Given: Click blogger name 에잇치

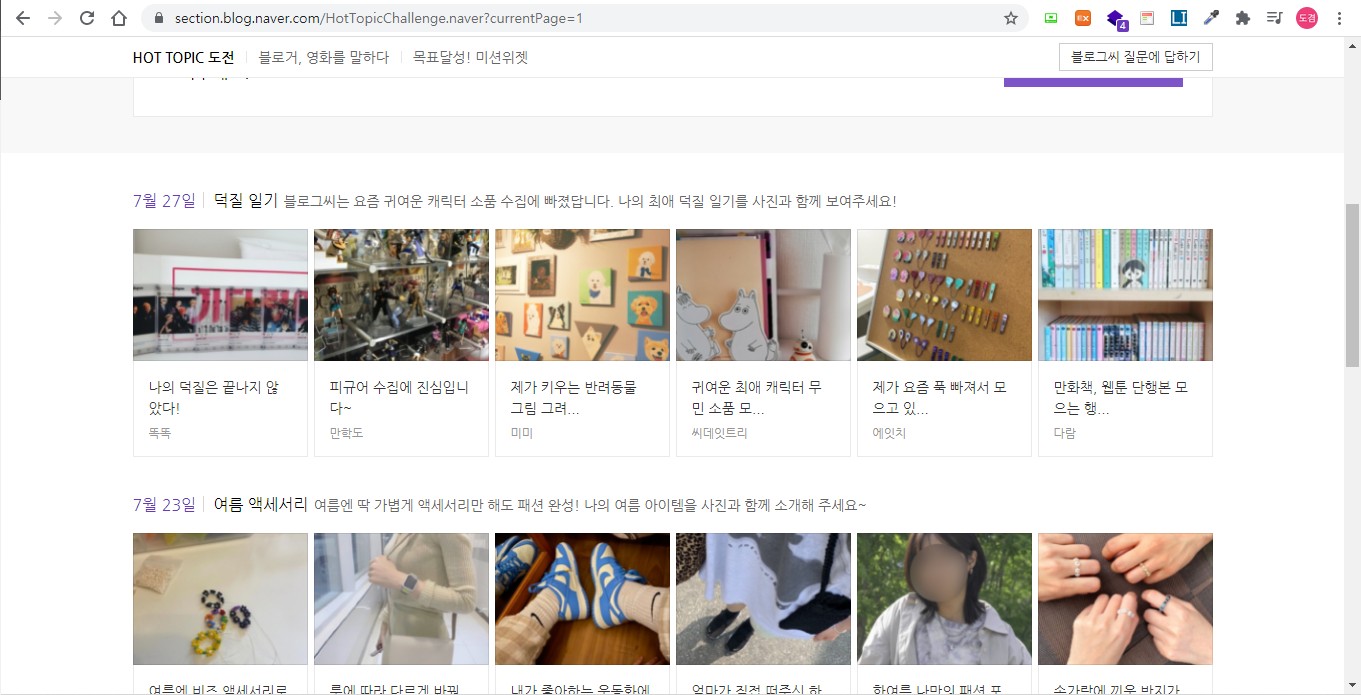Looking at the screenshot, I should [x=889, y=433].
